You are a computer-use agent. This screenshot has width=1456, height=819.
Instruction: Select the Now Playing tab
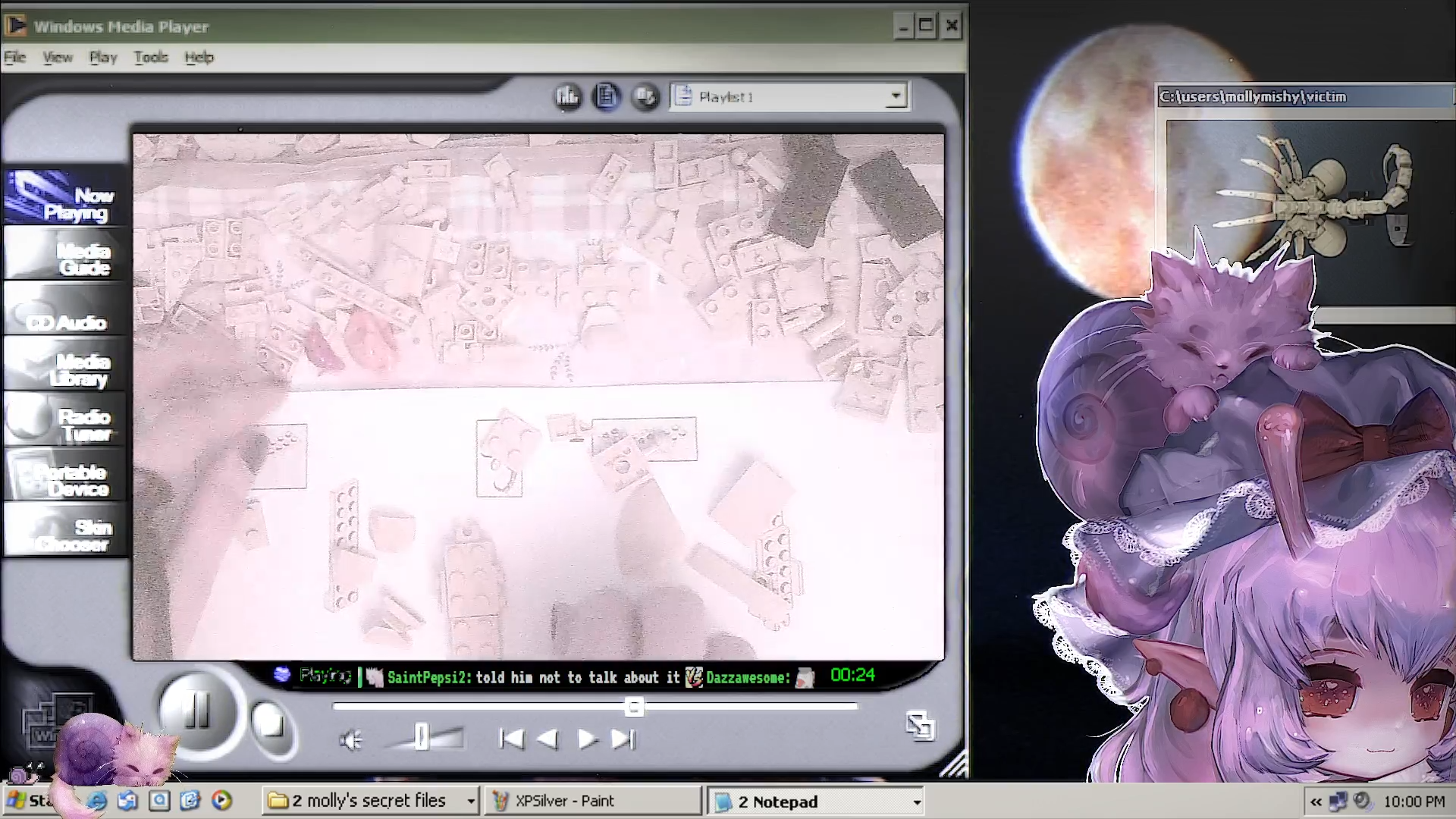tap(65, 197)
